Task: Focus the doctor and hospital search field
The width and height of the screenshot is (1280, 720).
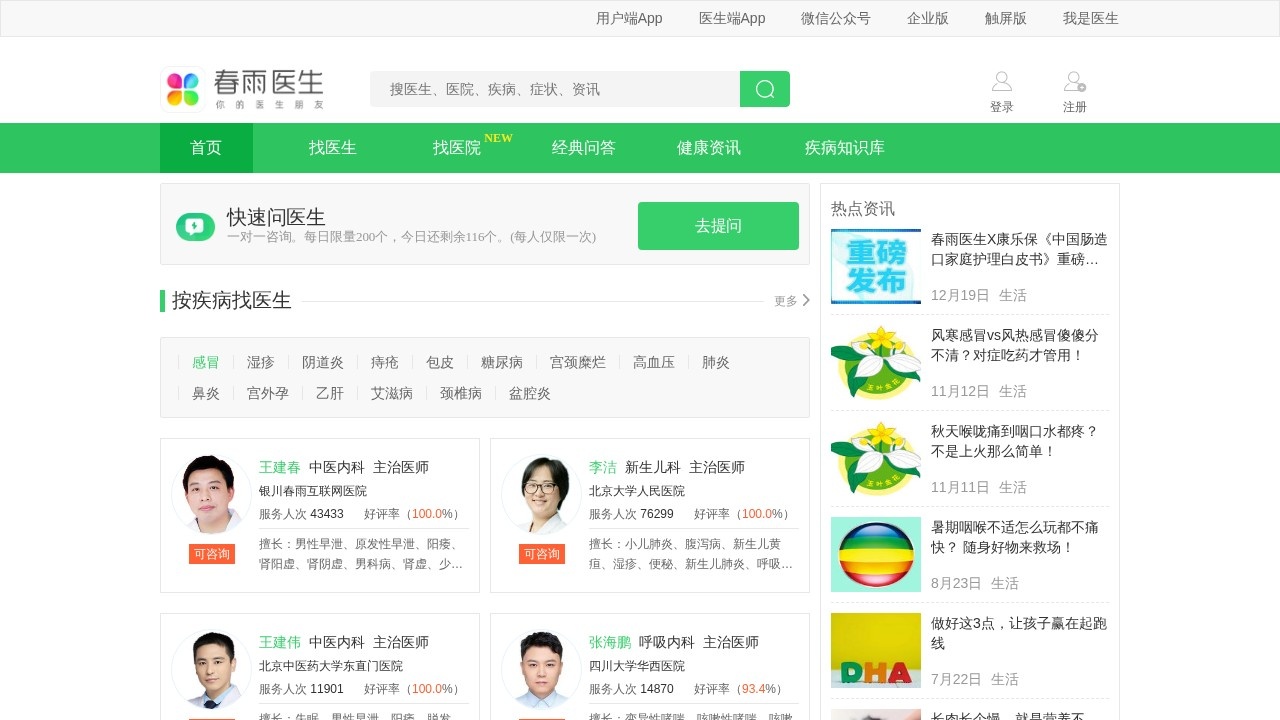Action: [555, 89]
